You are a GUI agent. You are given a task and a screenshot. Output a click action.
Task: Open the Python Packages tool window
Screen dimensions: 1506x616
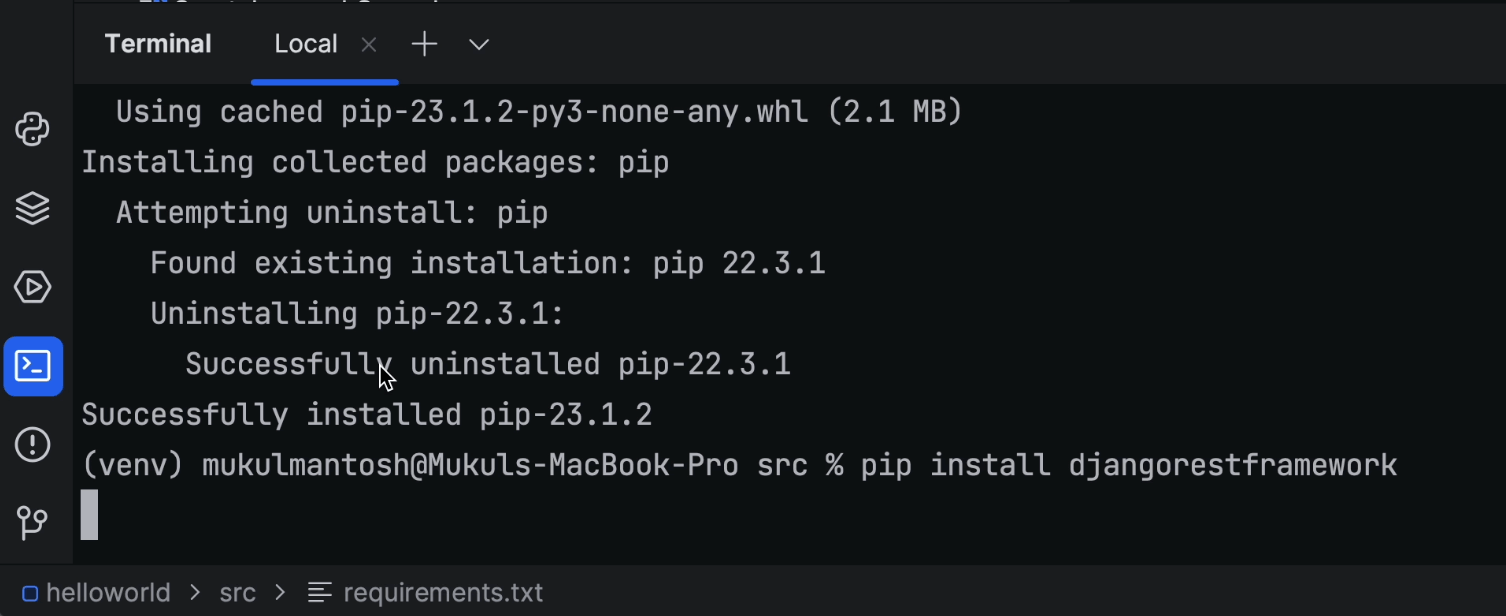[x=33, y=209]
